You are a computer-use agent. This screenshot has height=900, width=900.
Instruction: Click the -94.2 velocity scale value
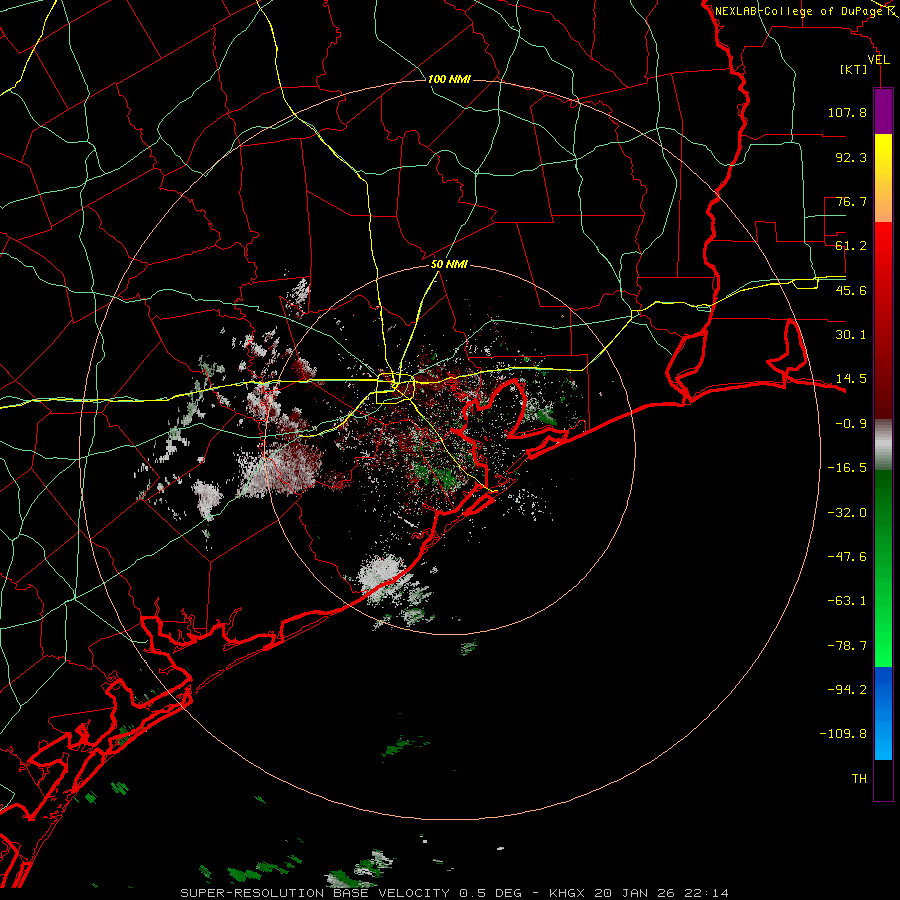847,690
